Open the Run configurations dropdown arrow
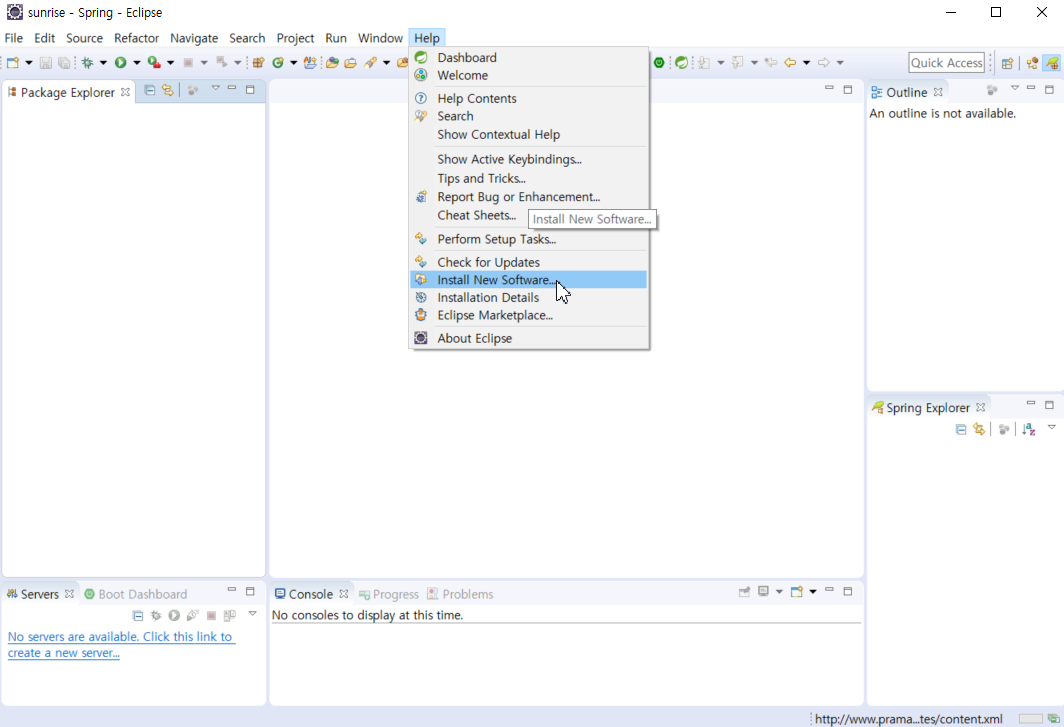This screenshot has height=727, width=1064. pyautogui.click(x=136, y=62)
